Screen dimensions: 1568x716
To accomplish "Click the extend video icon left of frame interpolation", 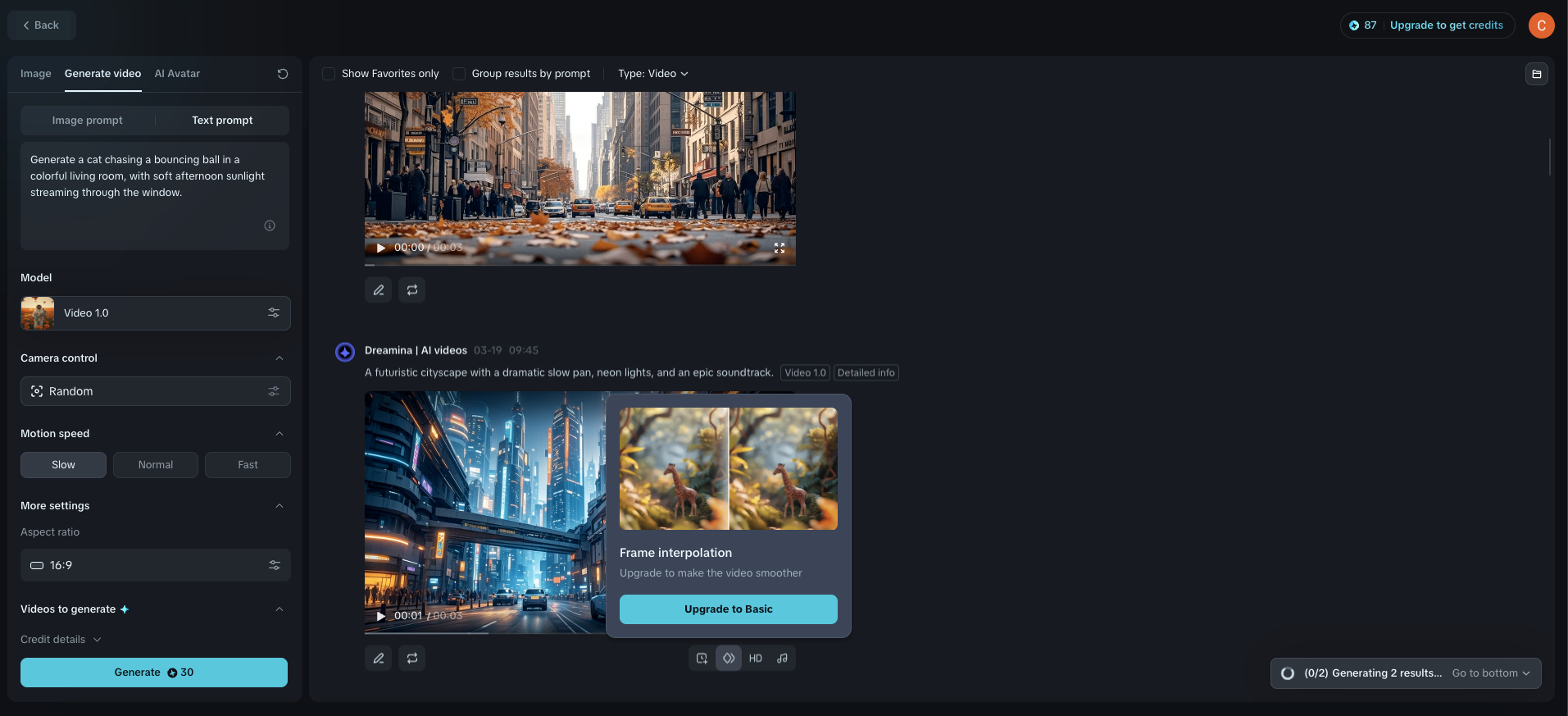I will [x=702, y=658].
